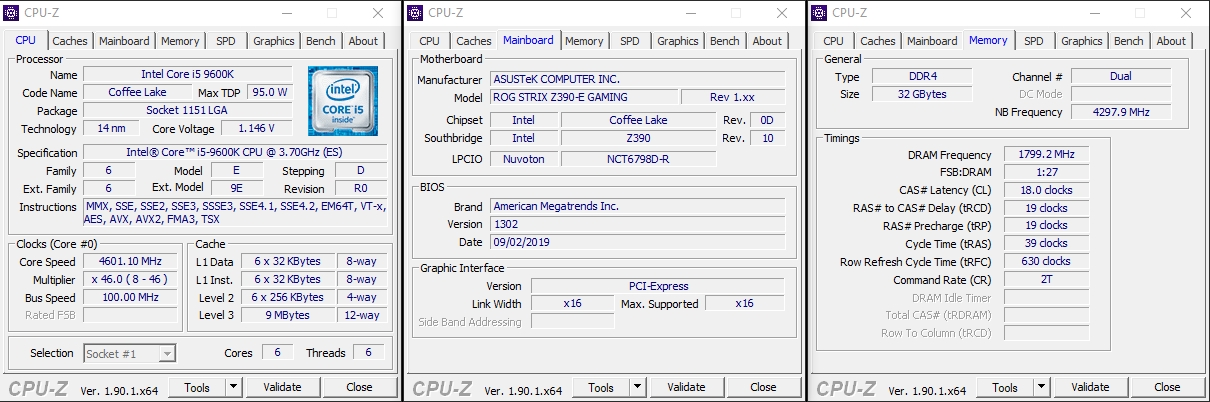Click the CPU-Z title bar icon in the rightmost window

coord(819,13)
